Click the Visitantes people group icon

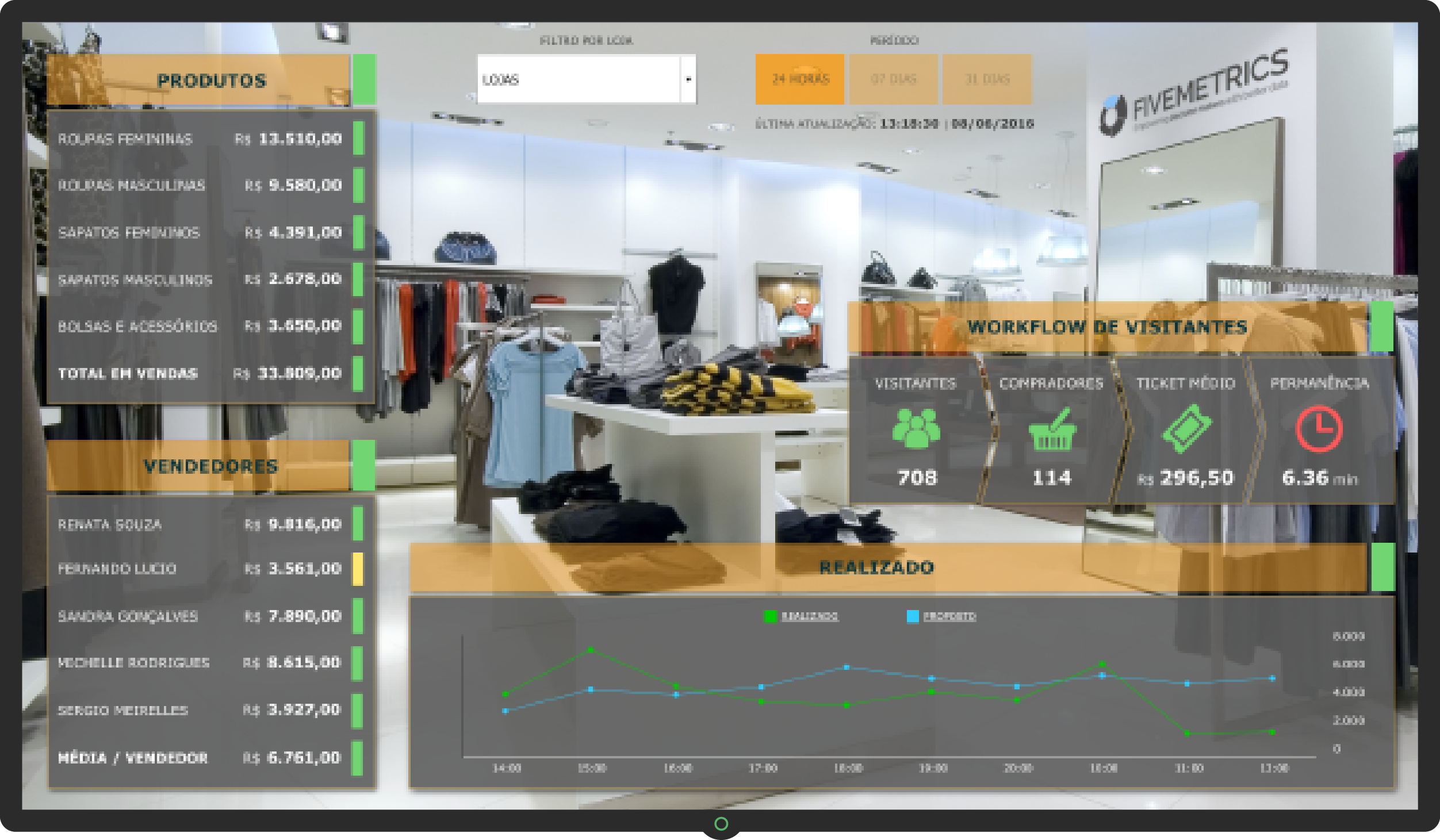[x=916, y=428]
